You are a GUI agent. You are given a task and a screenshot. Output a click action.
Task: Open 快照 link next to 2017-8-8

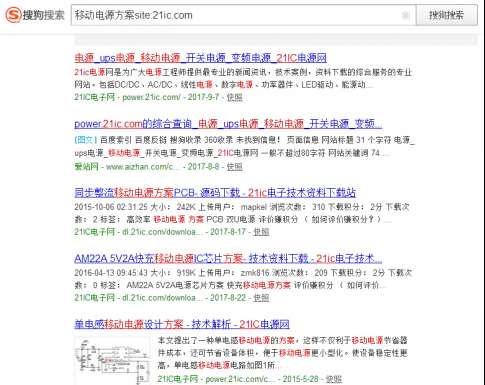(x=234, y=166)
